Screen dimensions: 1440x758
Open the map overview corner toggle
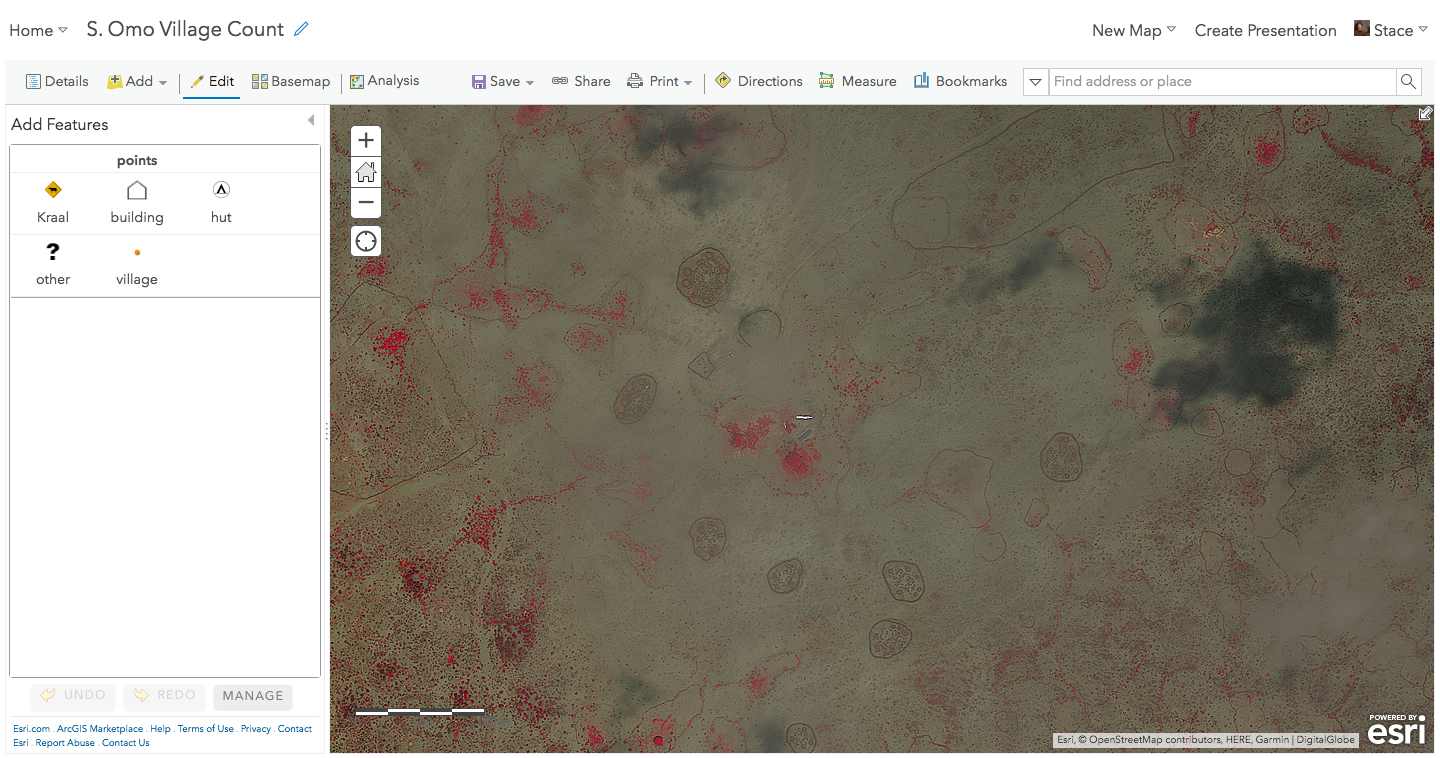(1425, 114)
